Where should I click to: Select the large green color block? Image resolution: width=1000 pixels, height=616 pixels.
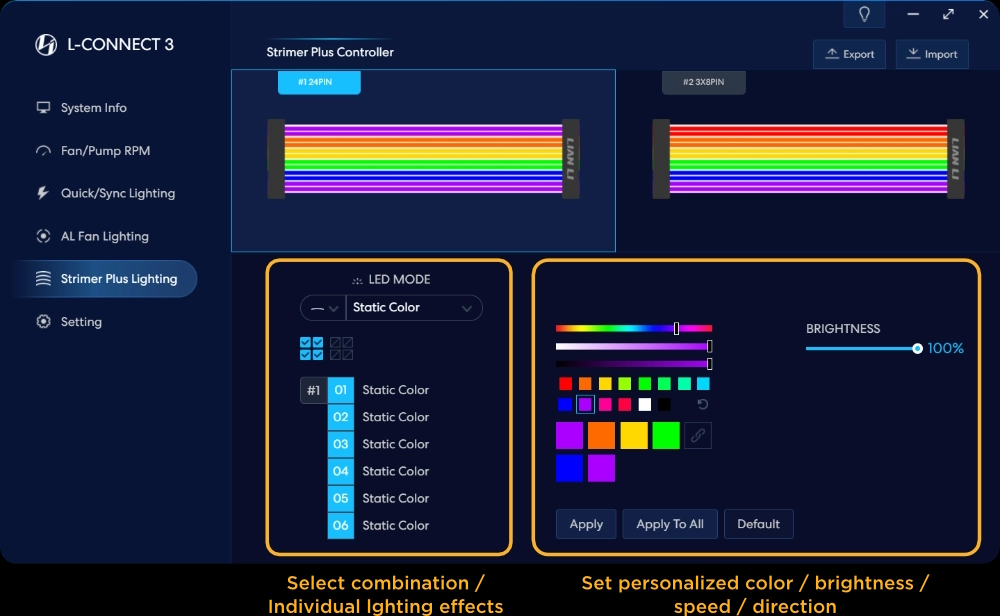(x=666, y=436)
